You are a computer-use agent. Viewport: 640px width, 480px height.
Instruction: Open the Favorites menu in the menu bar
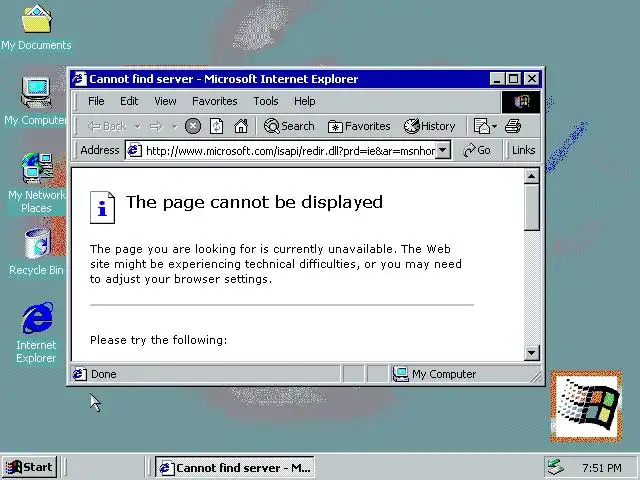[x=215, y=101]
